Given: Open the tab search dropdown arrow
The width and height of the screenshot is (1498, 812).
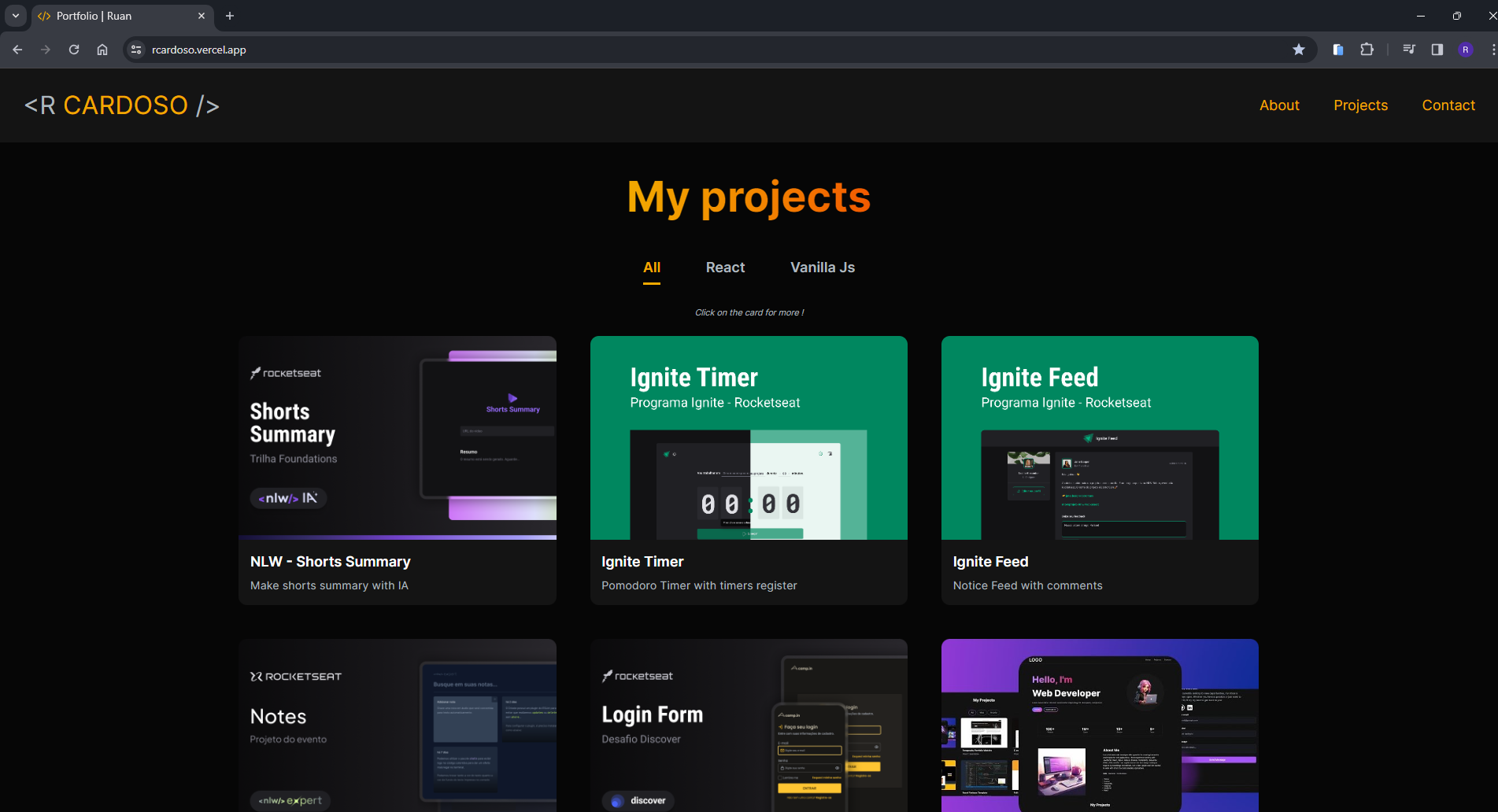Looking at the screenshot, I should coord(16,16).
